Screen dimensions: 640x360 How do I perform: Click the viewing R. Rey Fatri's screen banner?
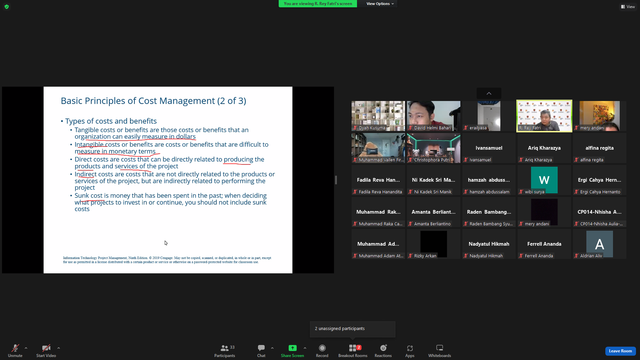click(318, 4)
